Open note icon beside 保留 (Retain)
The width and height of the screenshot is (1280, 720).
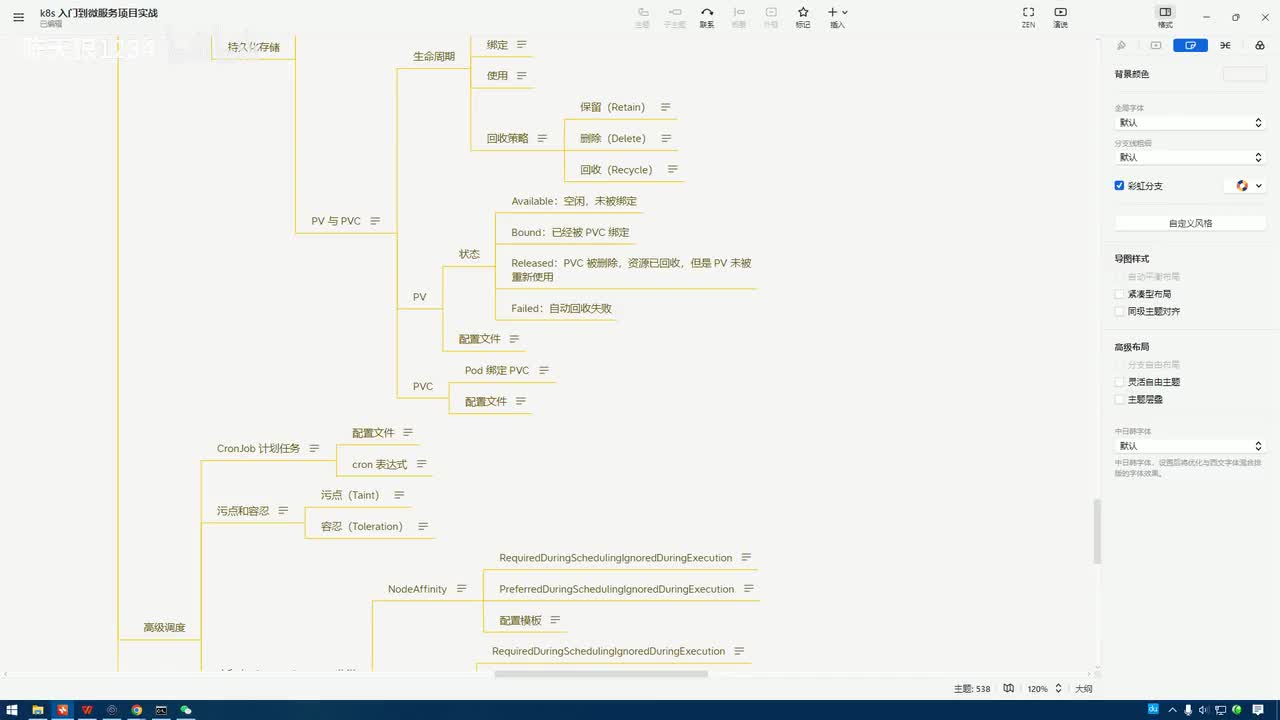coord(665,107)
